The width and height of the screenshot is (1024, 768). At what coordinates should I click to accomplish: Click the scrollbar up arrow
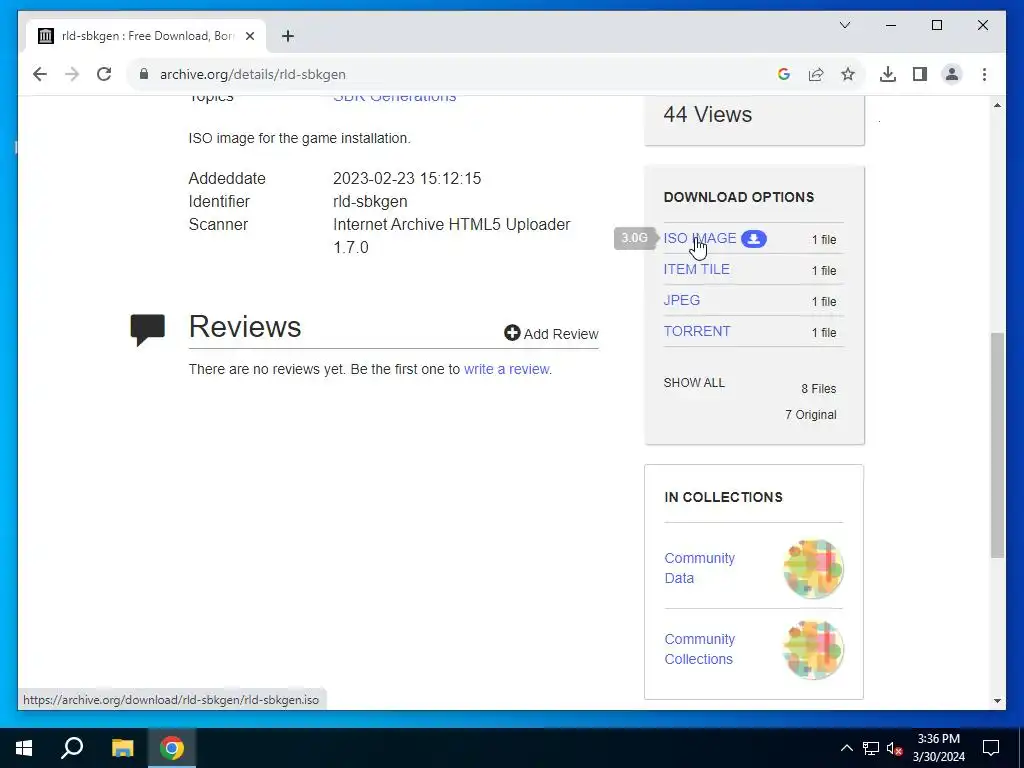[x=997, y=105]
